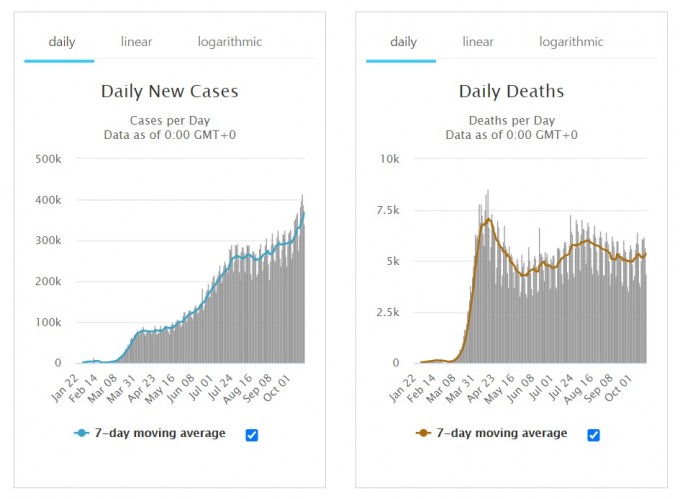This screenshot has width=680, height=499.
Task: Select the daily tab in the cases chart
Action: click(x=60, y=42)
